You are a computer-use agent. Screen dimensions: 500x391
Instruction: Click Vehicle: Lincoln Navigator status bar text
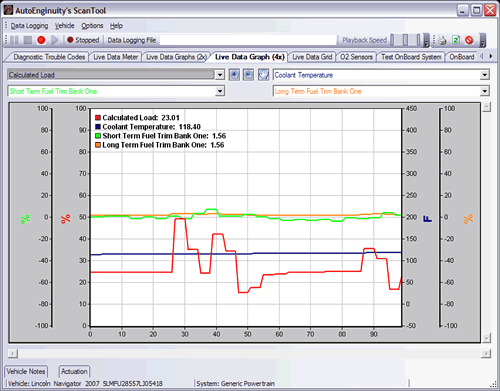pos(85,383)
